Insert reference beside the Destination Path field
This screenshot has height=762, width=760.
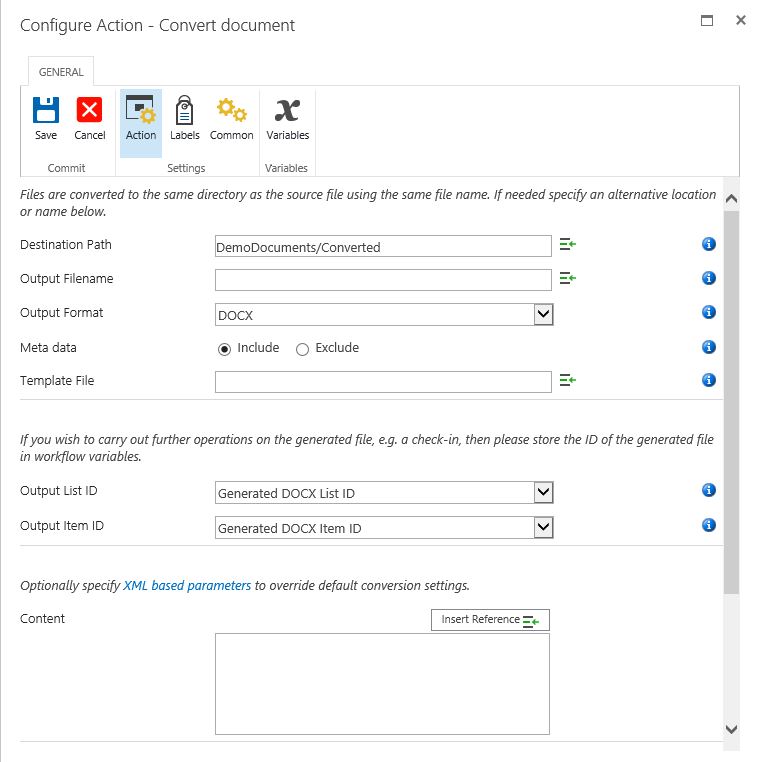[x=568, y=245]
